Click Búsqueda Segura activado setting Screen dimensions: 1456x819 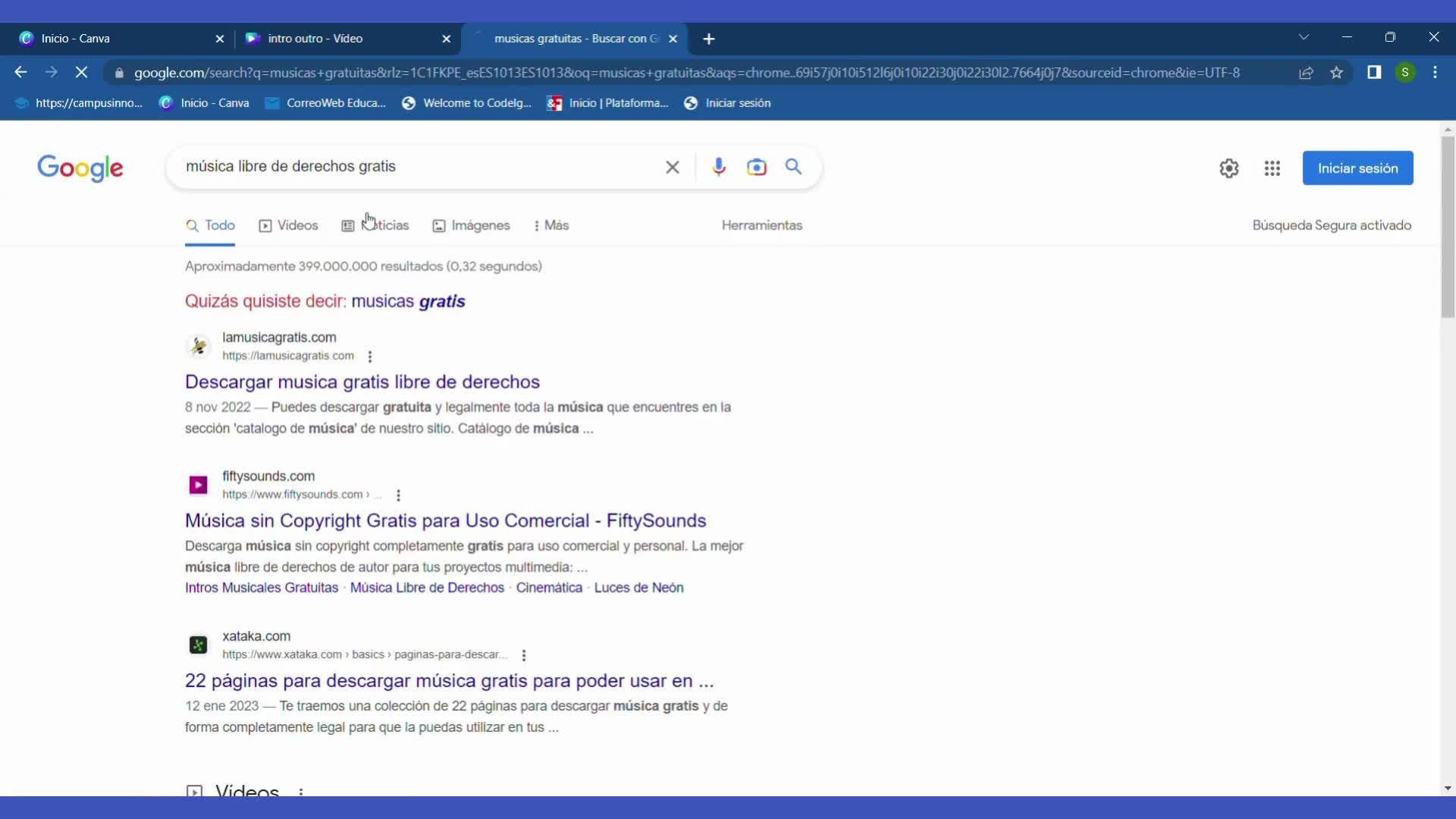tap(1331, 225)
